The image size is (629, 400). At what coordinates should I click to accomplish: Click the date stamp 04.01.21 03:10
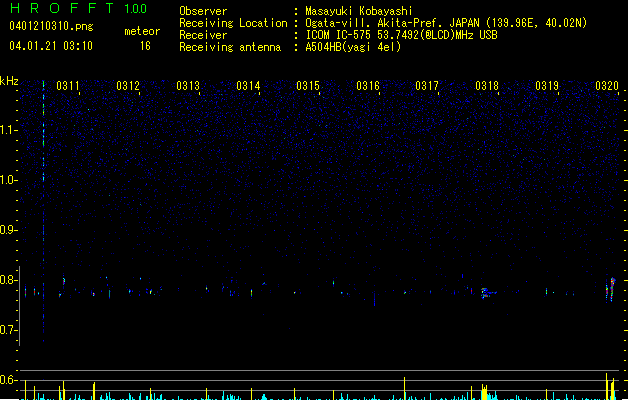click(x=51, y=46)
